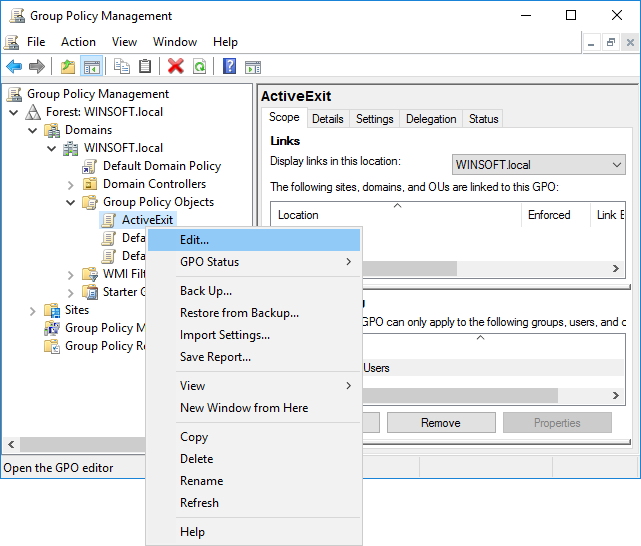Click the Up one level folder icon

[68, 66]
